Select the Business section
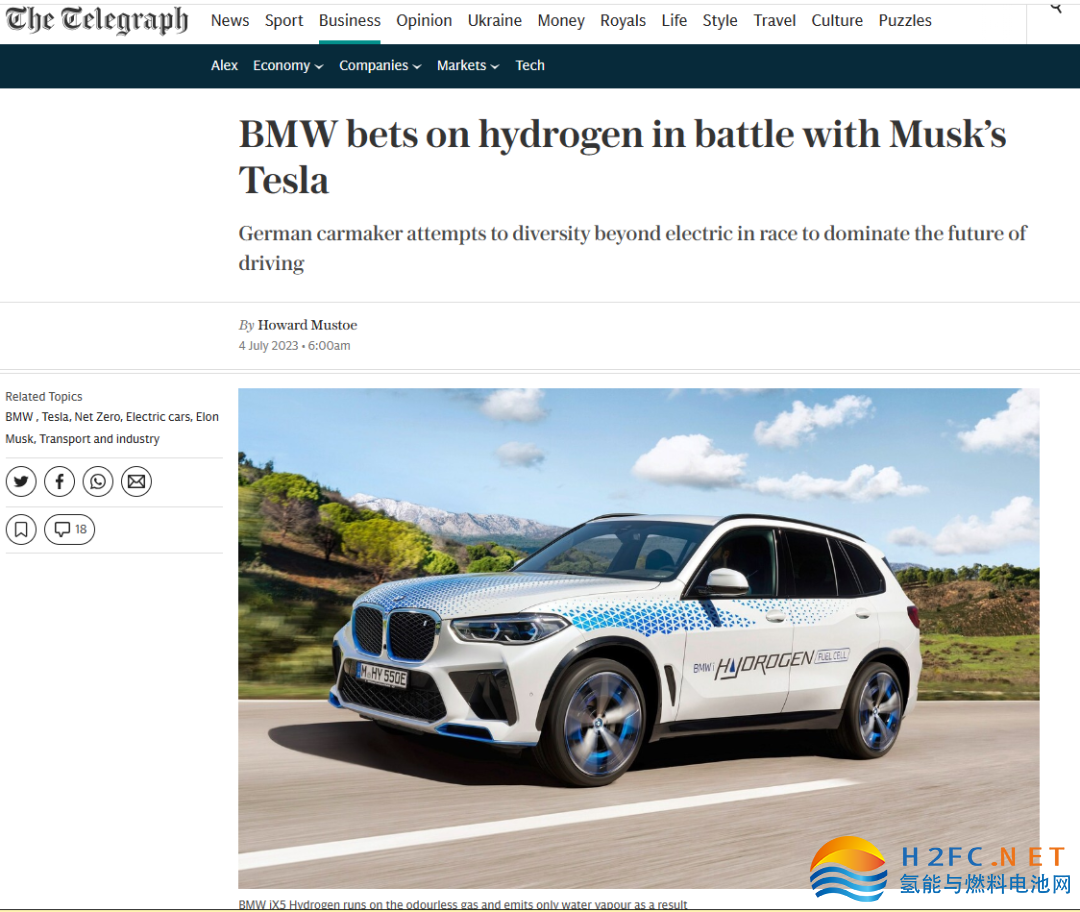This screenshot has height=912, width=1080. pos(349,21)
